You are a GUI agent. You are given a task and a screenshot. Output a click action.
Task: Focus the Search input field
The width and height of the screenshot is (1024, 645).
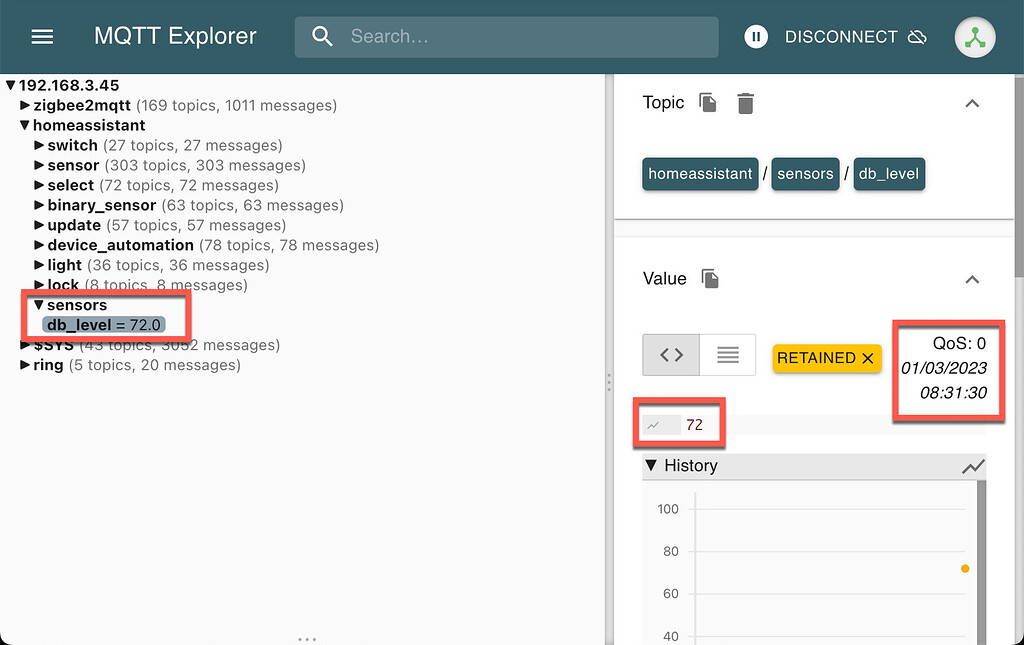pos(506,37)
